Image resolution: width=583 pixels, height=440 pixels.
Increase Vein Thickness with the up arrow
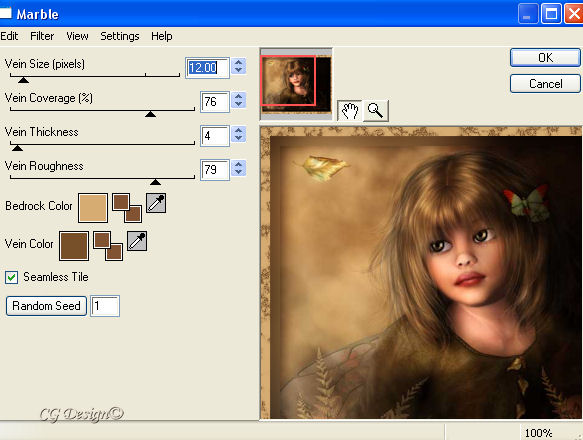coord(239,130)
